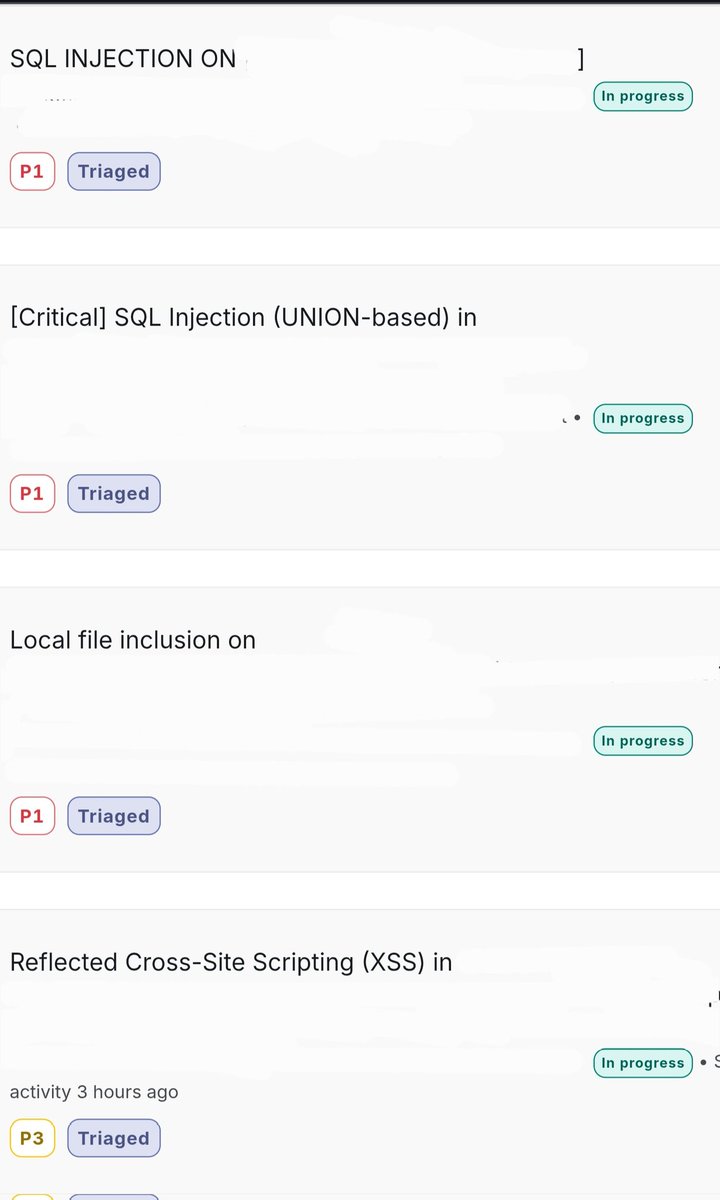The height and width of the screenshot is (1200, 720).
Task: Click the bullet dot beside UNION-based report's In progress
Action: coord(577,418)
